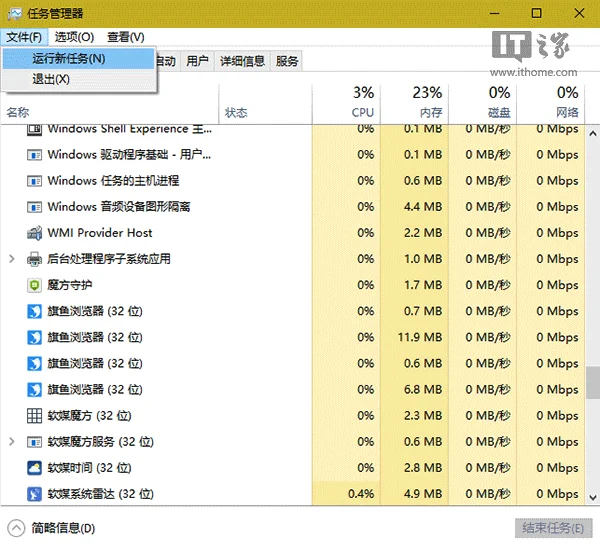Viewport: 600px width, 551px height.
Task: Click the 软媒系统雷达 icon
Action: (34, 494)
